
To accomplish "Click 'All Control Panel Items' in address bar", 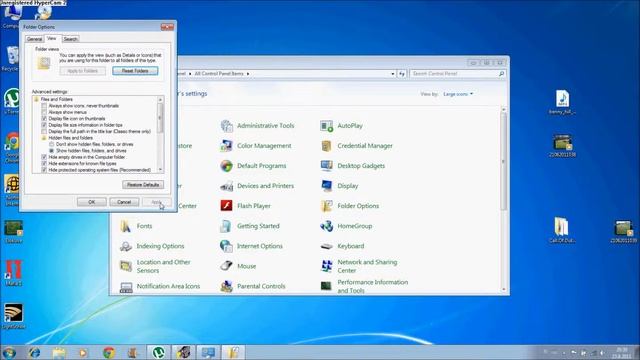I will [x=219, y=74].
